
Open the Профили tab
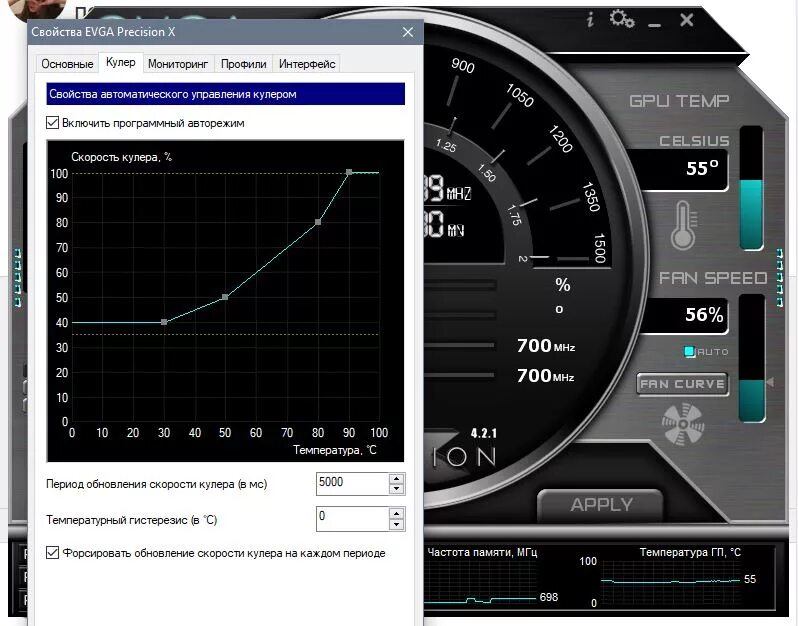(243, 64)
